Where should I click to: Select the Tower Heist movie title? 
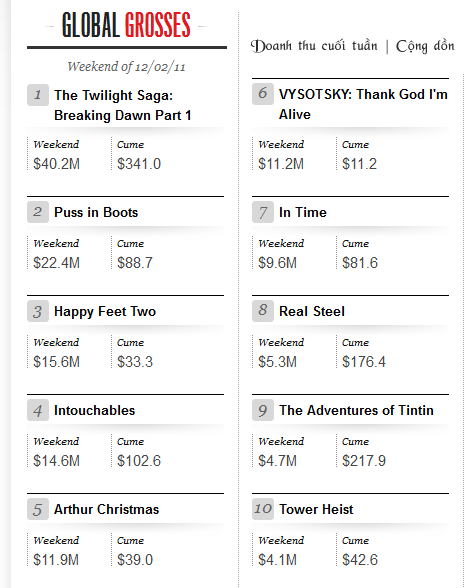316,509
